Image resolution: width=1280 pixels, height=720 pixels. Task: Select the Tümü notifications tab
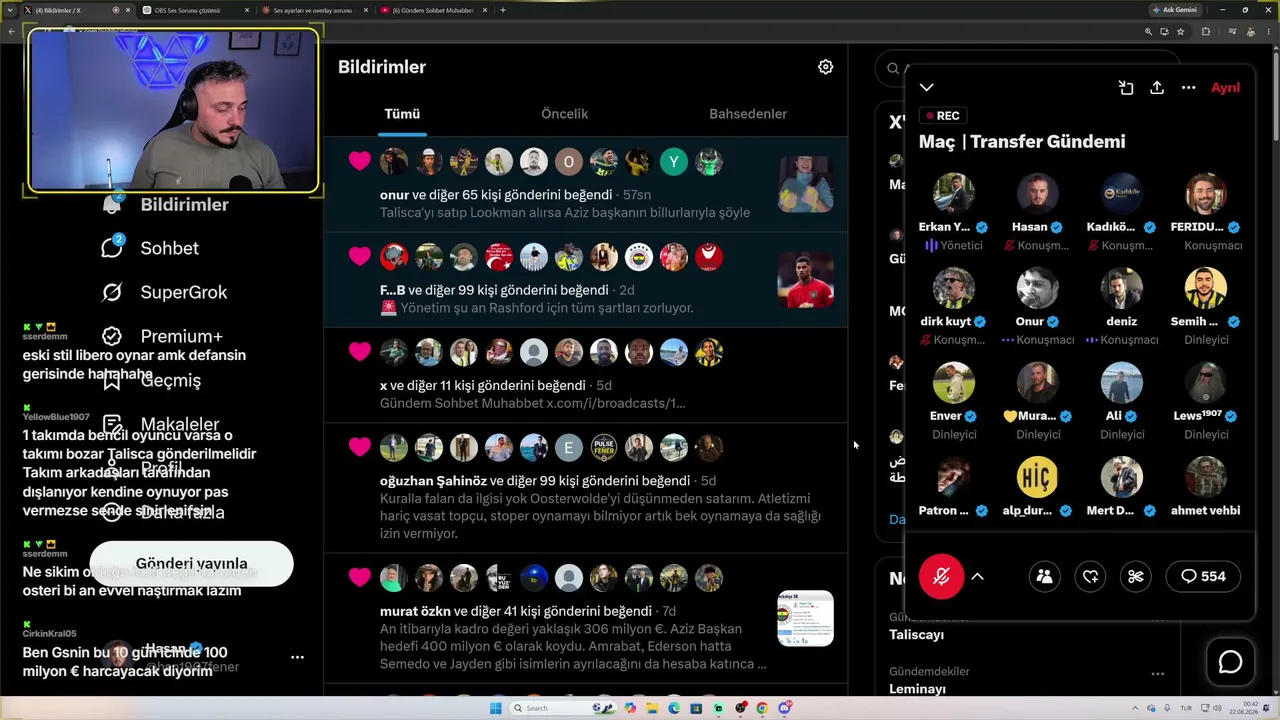(x=402, y=114)
